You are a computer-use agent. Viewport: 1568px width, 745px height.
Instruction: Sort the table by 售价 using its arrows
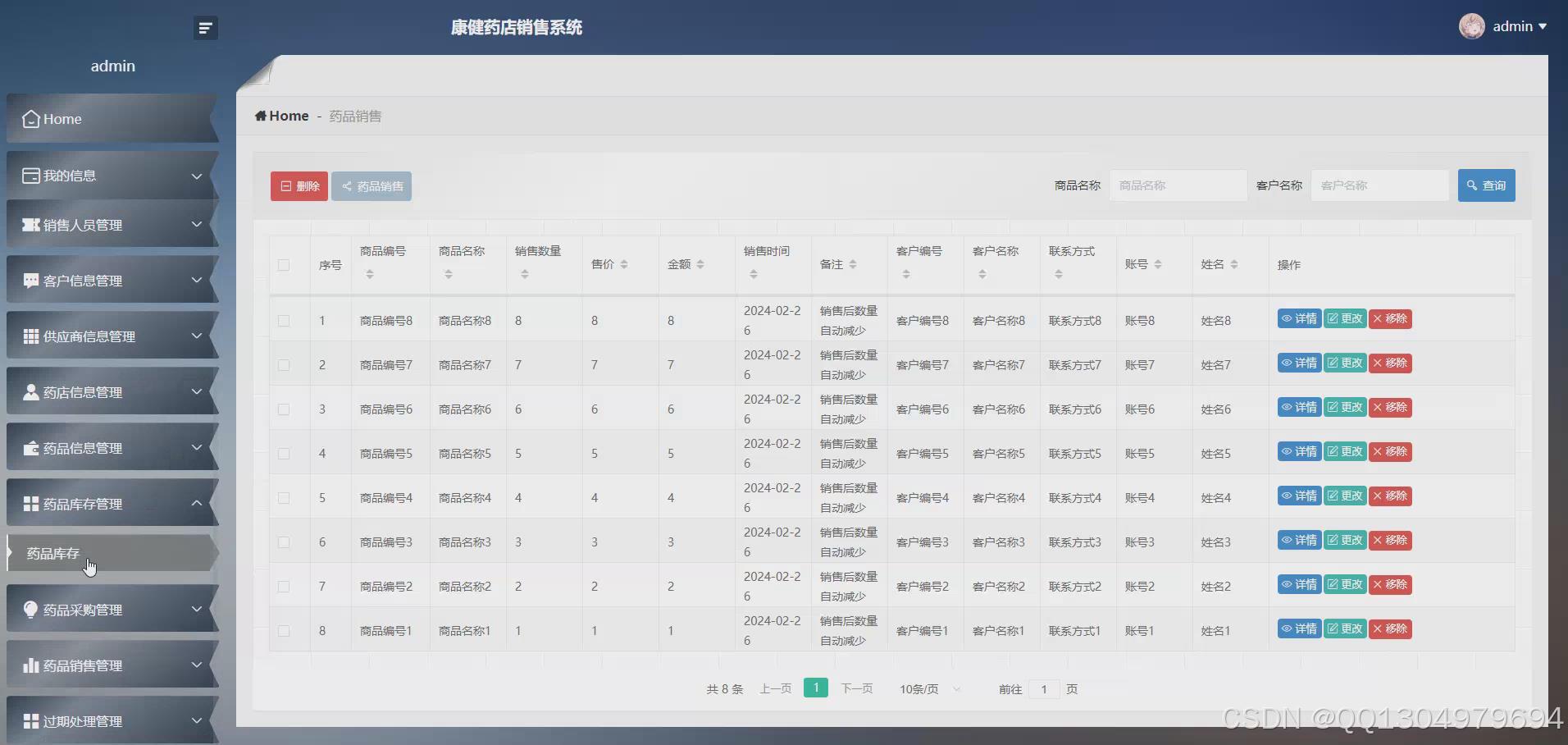click(x=624, y=264)
